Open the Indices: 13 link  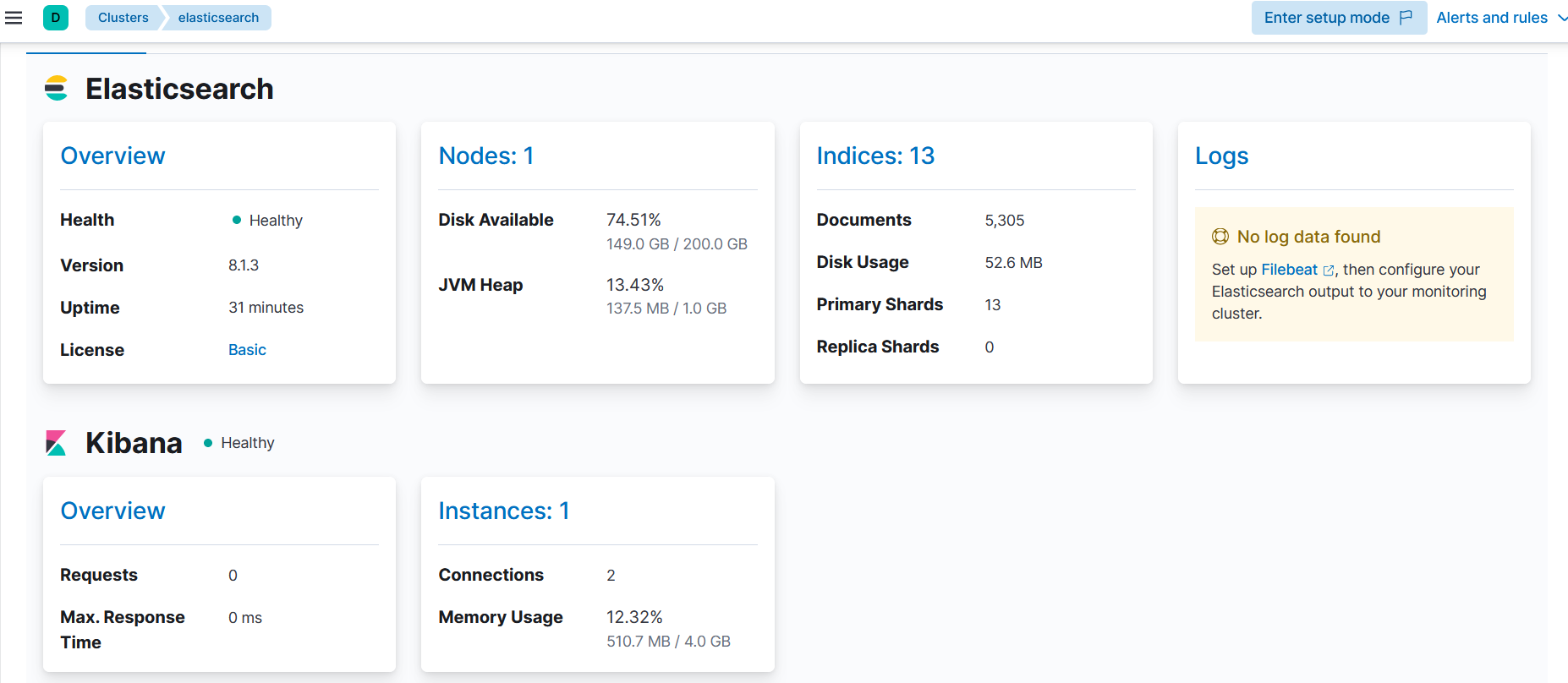point(875,156)
